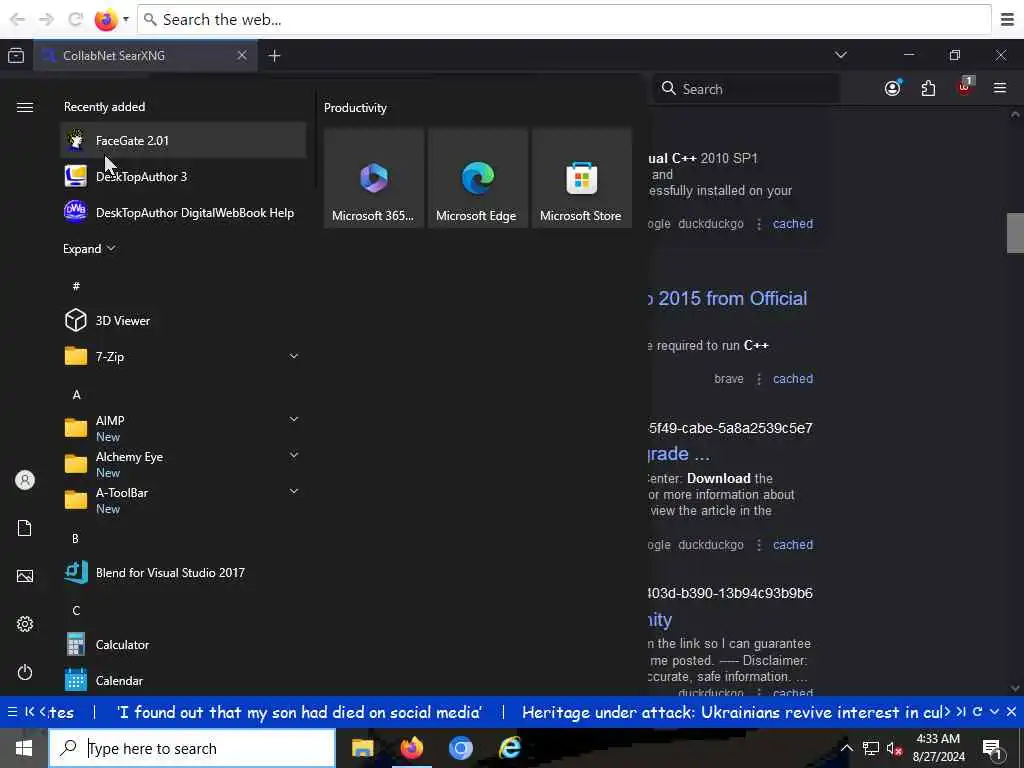Expand 7-Zip folder
This screenshot has height=768, width=1024.
coord(294,356)
